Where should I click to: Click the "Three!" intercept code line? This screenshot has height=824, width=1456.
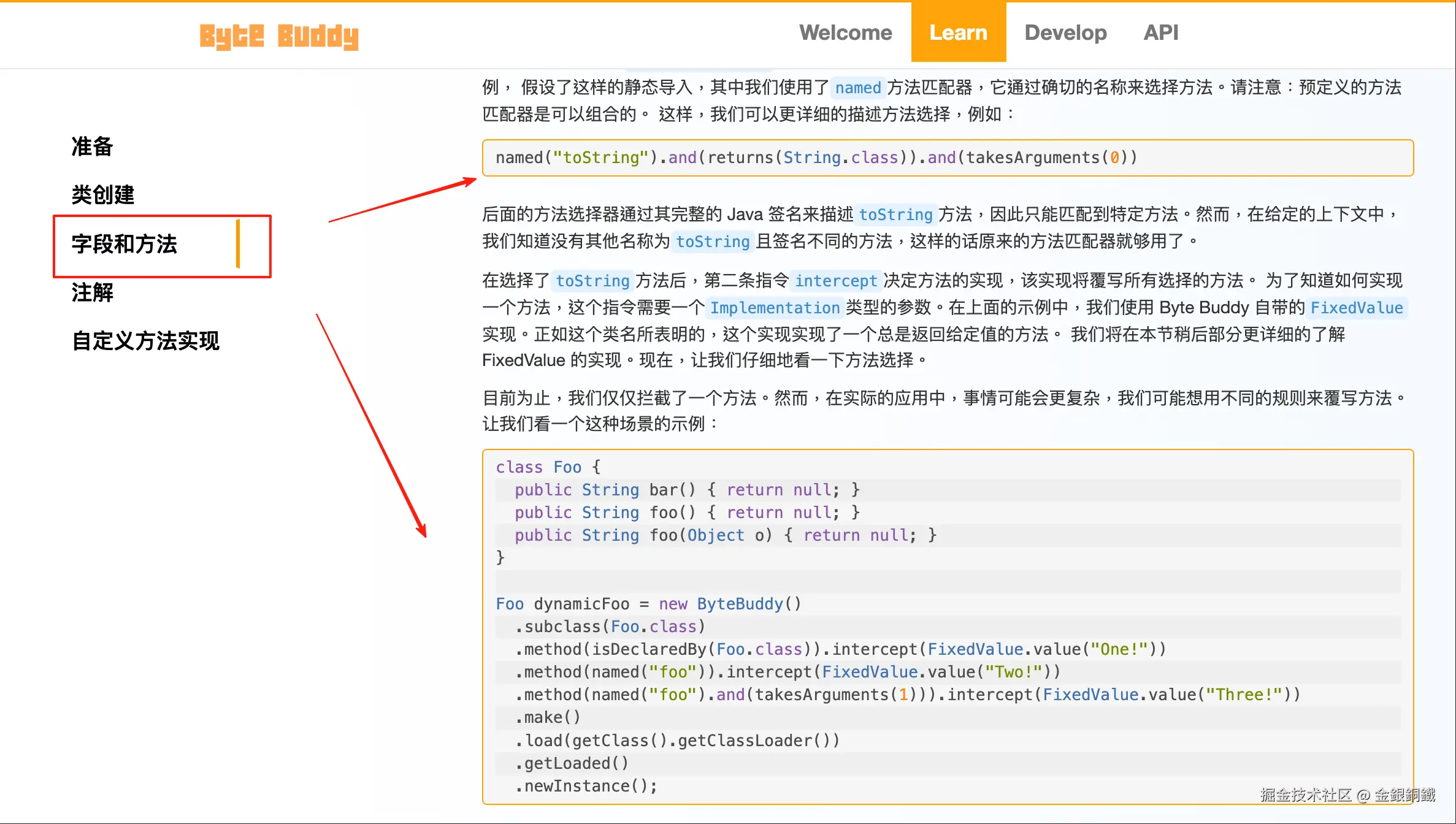coord(906,695)
